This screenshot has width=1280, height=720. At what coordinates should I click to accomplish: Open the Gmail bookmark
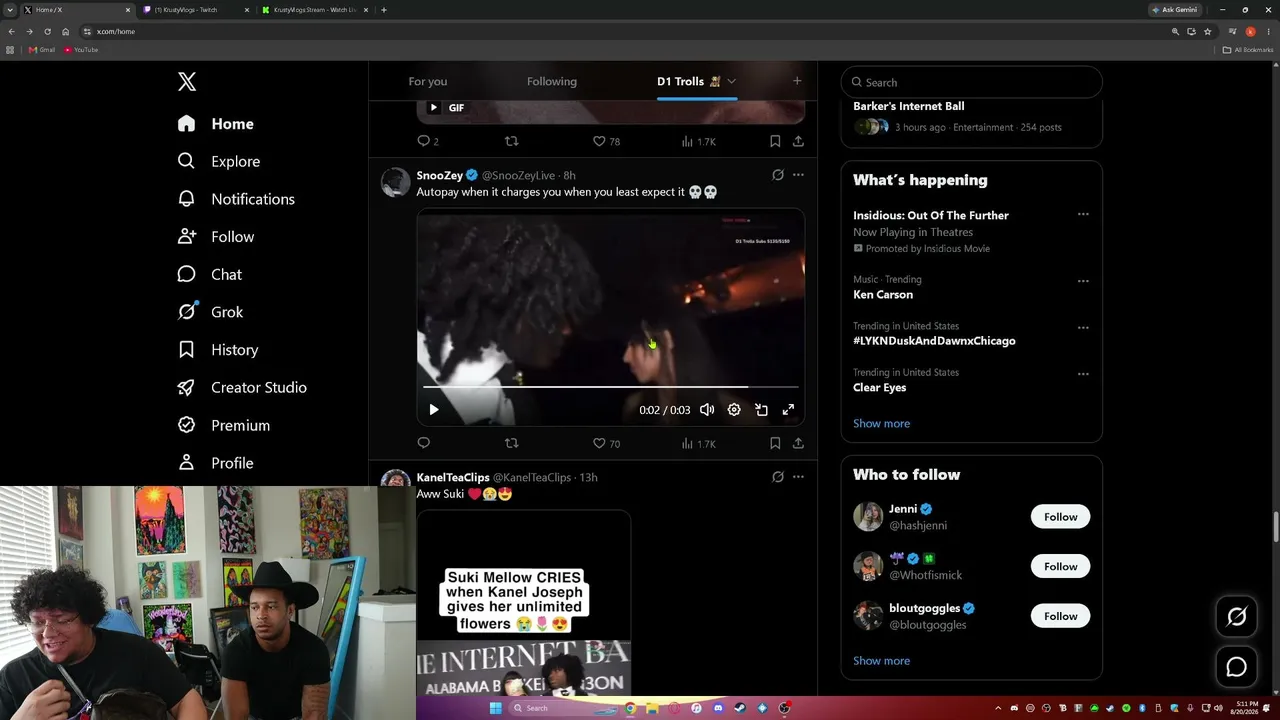pyautogui.click(x=42, y=49)
